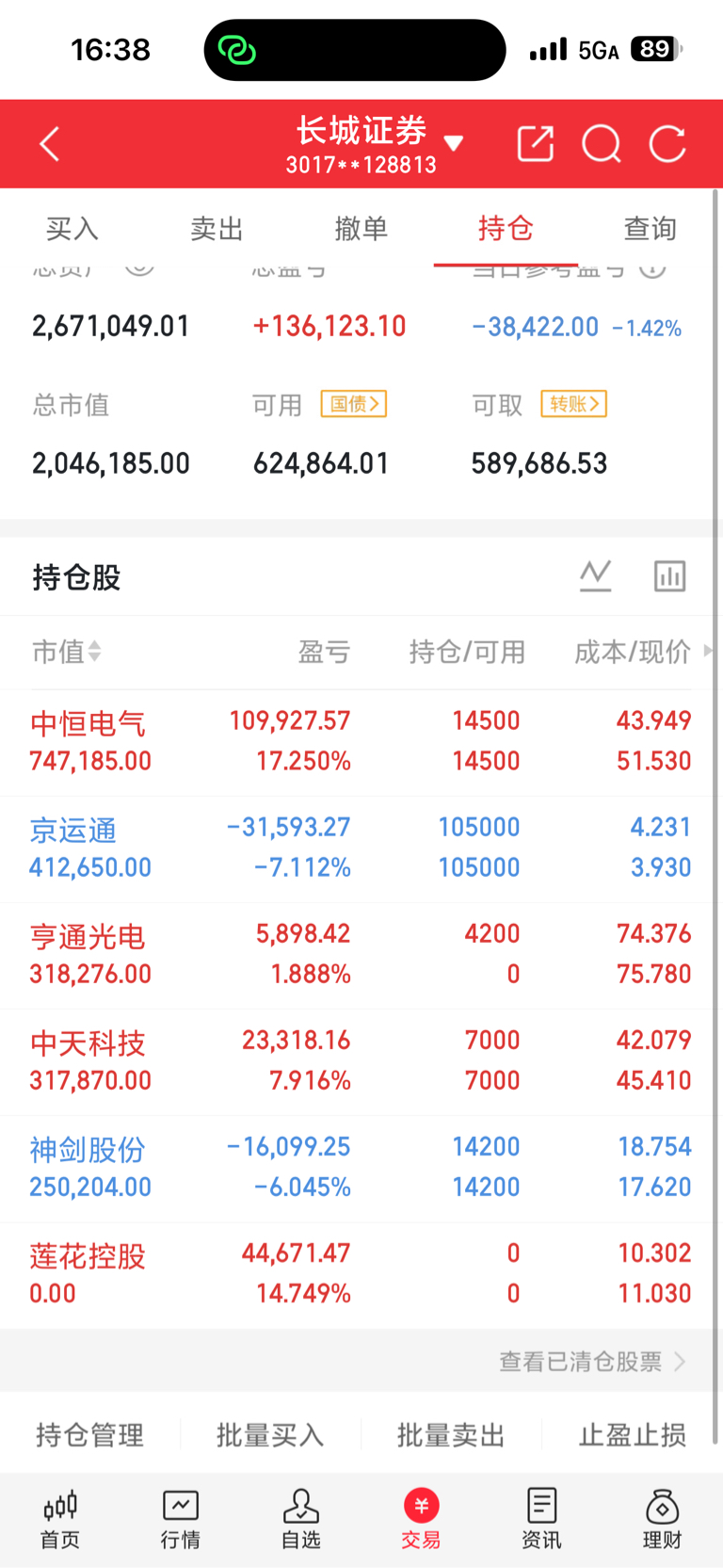Tap the back arrow icon
The width and height of the screenshot is (723, 1568).
coord(50,144)
